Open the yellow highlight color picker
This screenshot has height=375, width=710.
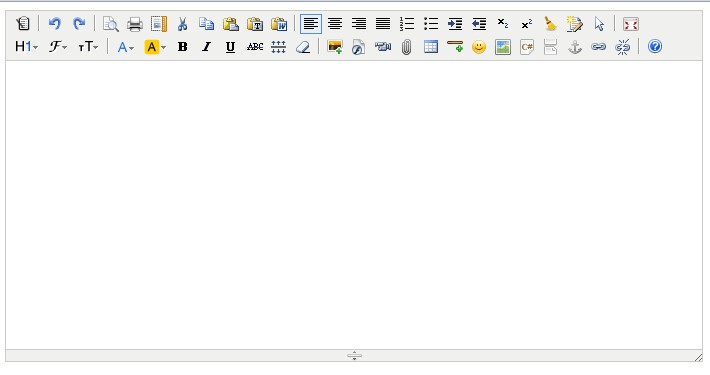155,47
